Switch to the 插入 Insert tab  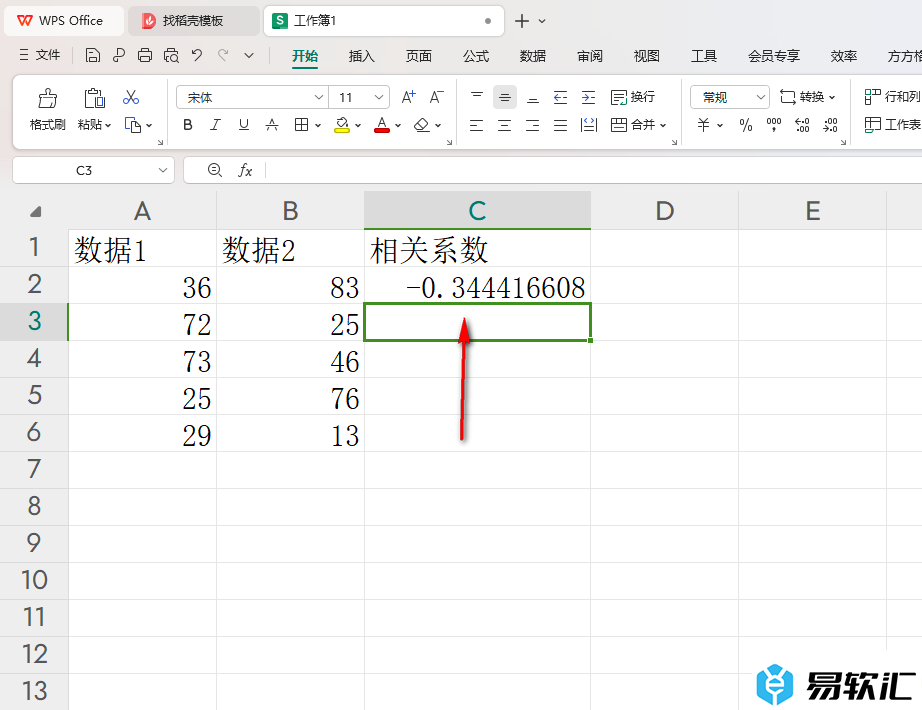[x=362, y=56]
